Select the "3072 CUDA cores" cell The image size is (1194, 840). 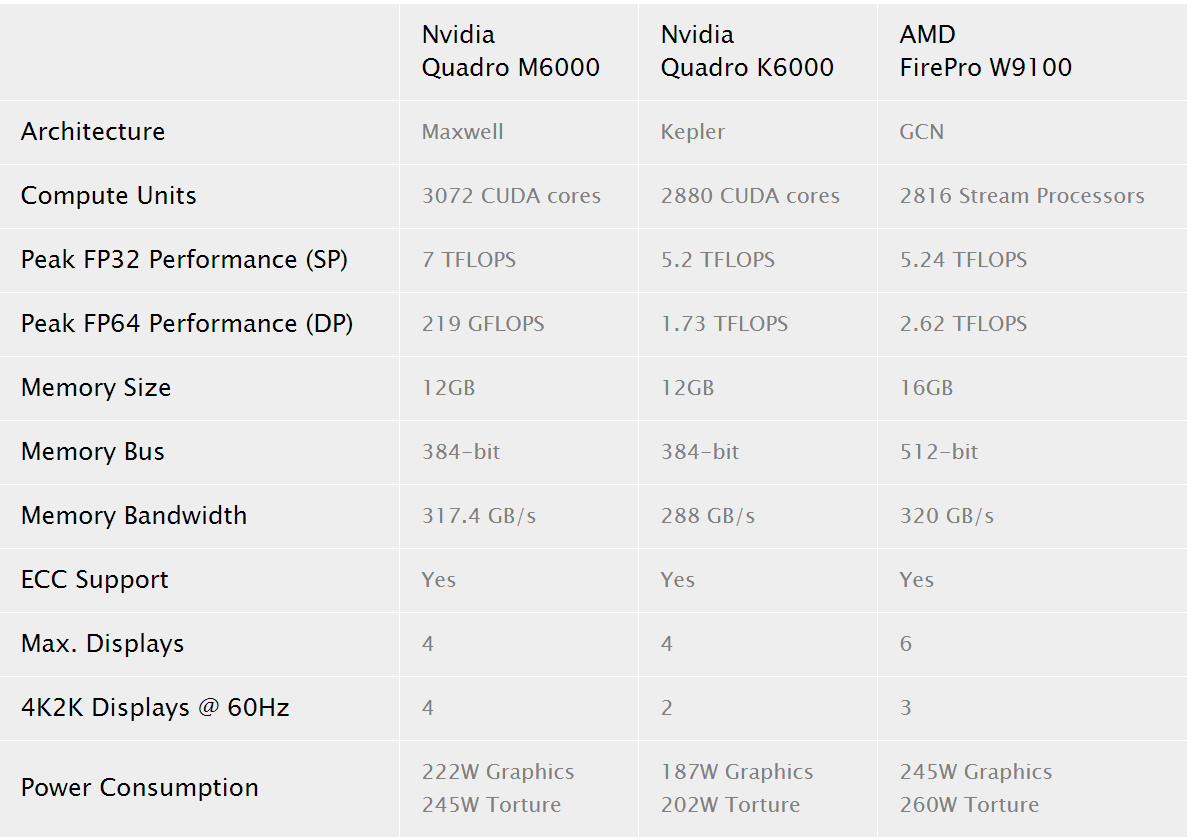[511, 196]
